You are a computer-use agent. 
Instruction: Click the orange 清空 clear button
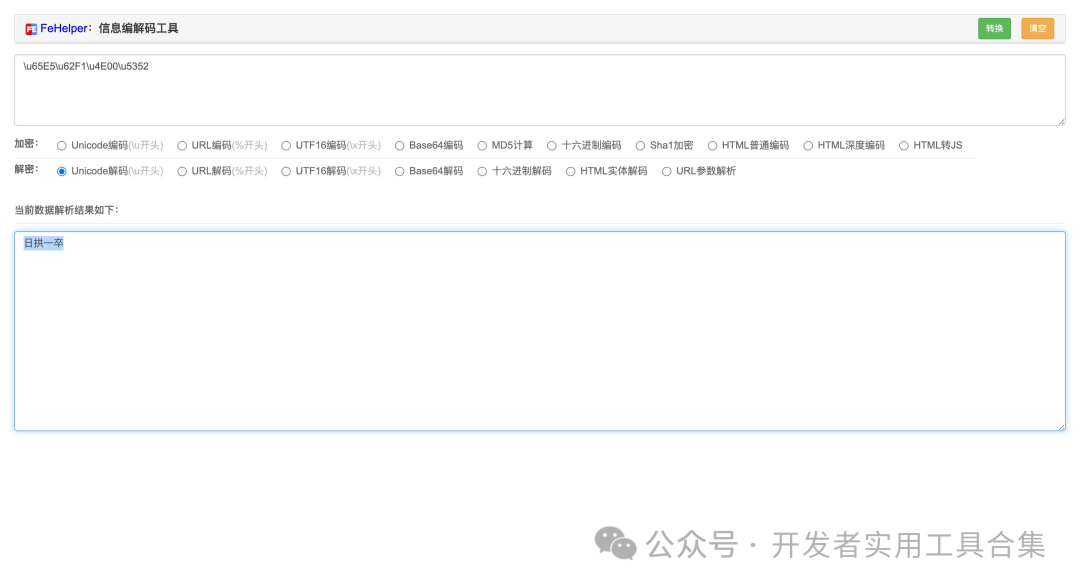1040,28
